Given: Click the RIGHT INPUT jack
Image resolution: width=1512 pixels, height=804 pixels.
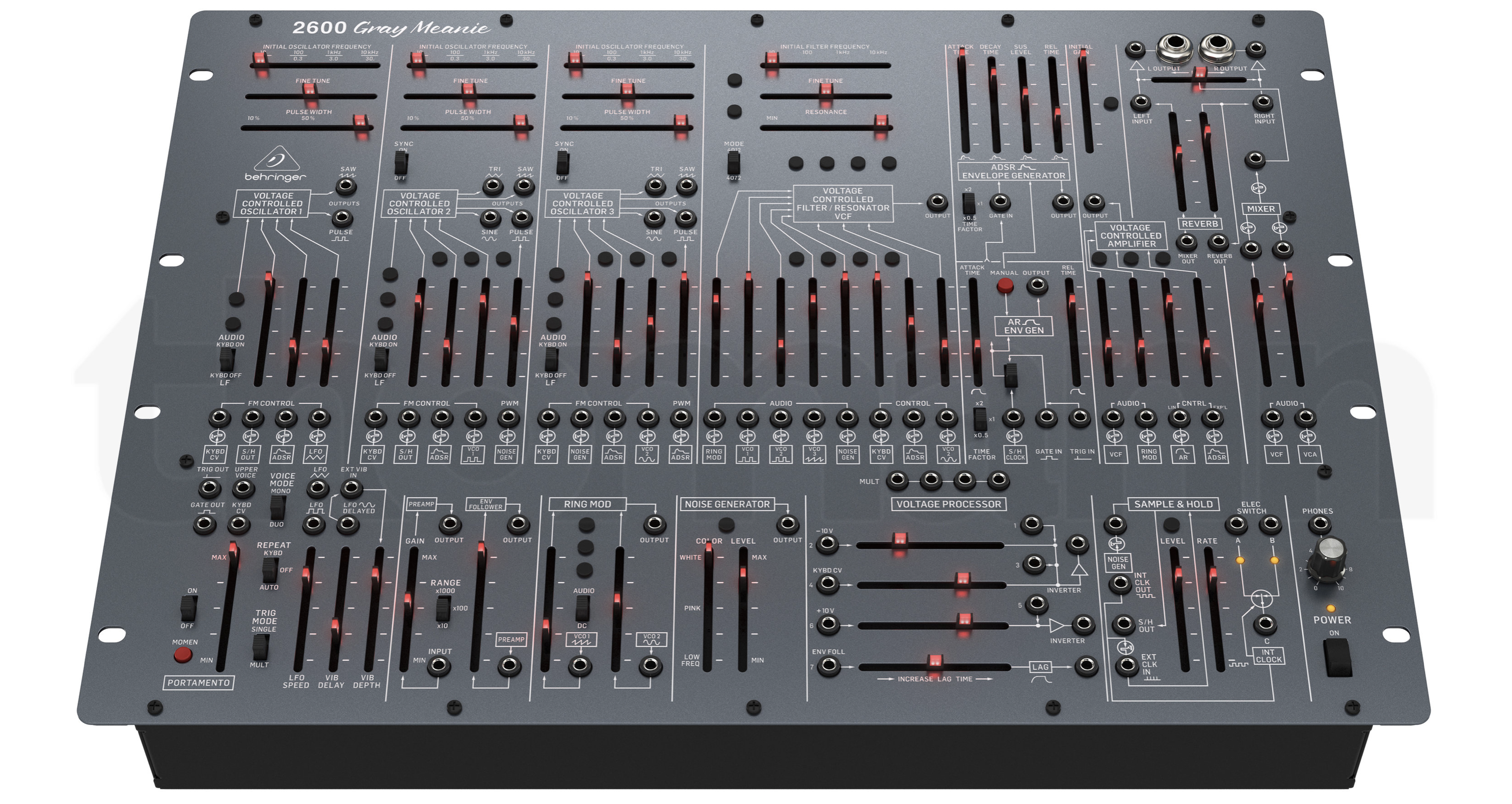Looking at the screenshot, I should click(1263, 103).
